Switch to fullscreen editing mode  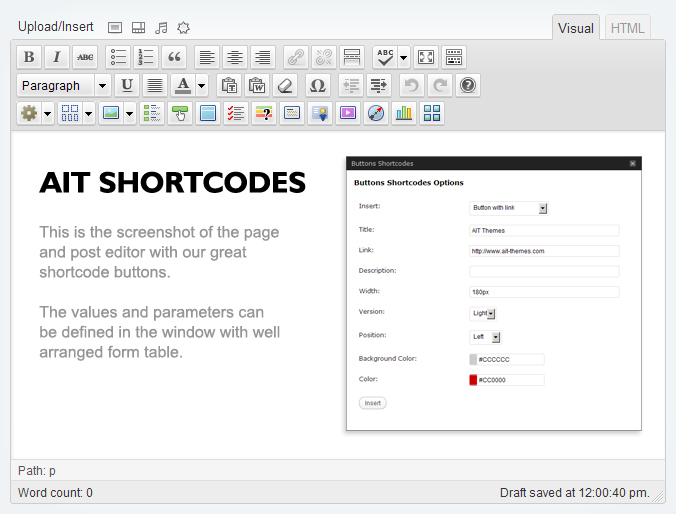[x=426, y=57]
